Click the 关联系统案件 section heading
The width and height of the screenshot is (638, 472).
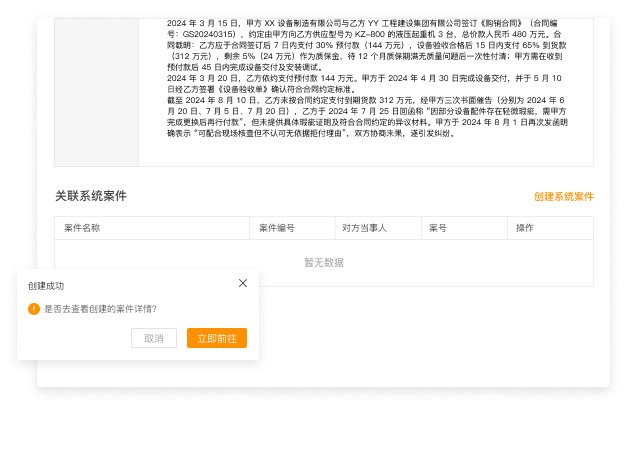coord(91,196)
